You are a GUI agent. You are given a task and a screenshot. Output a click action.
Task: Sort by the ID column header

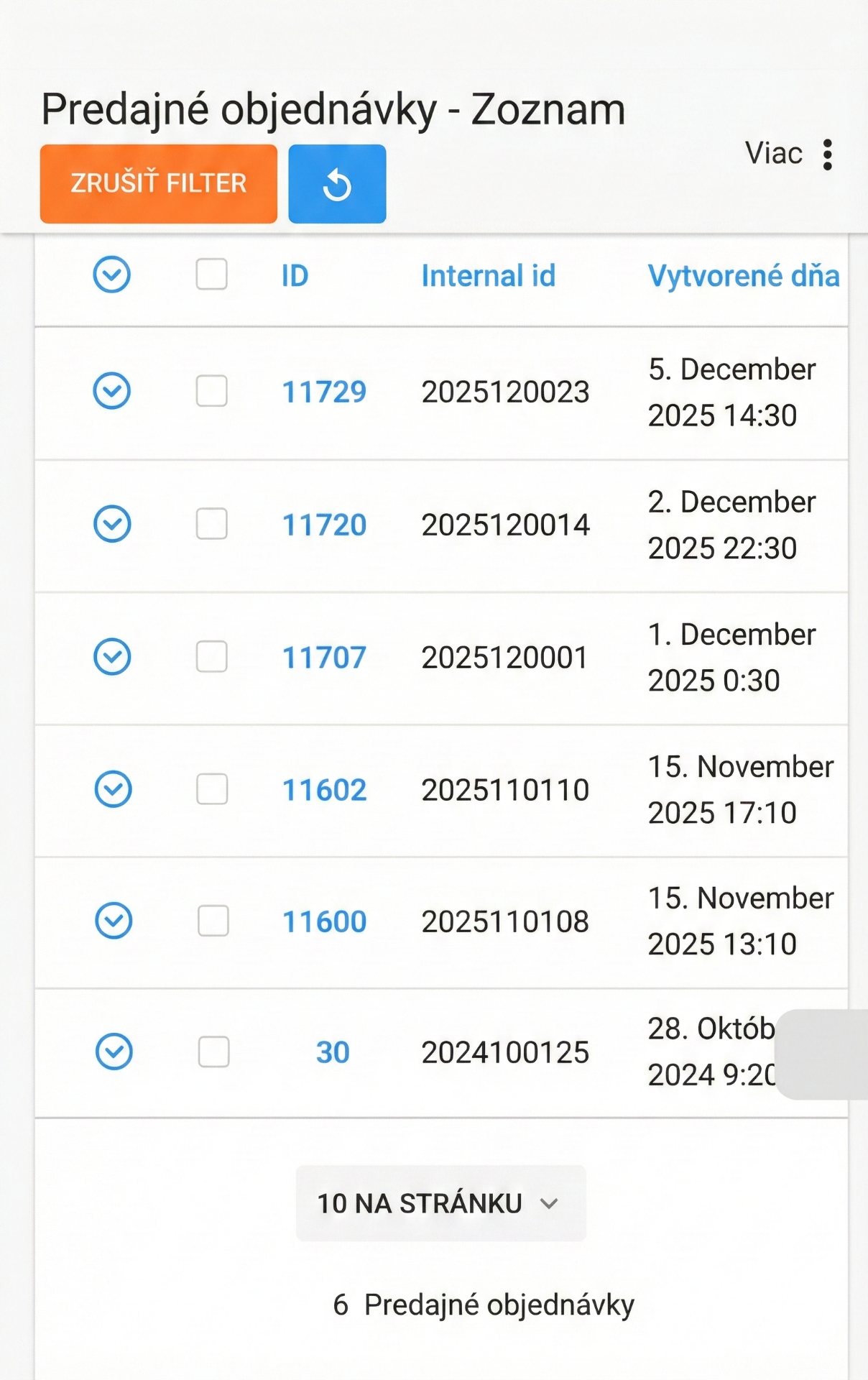(295, 276)
